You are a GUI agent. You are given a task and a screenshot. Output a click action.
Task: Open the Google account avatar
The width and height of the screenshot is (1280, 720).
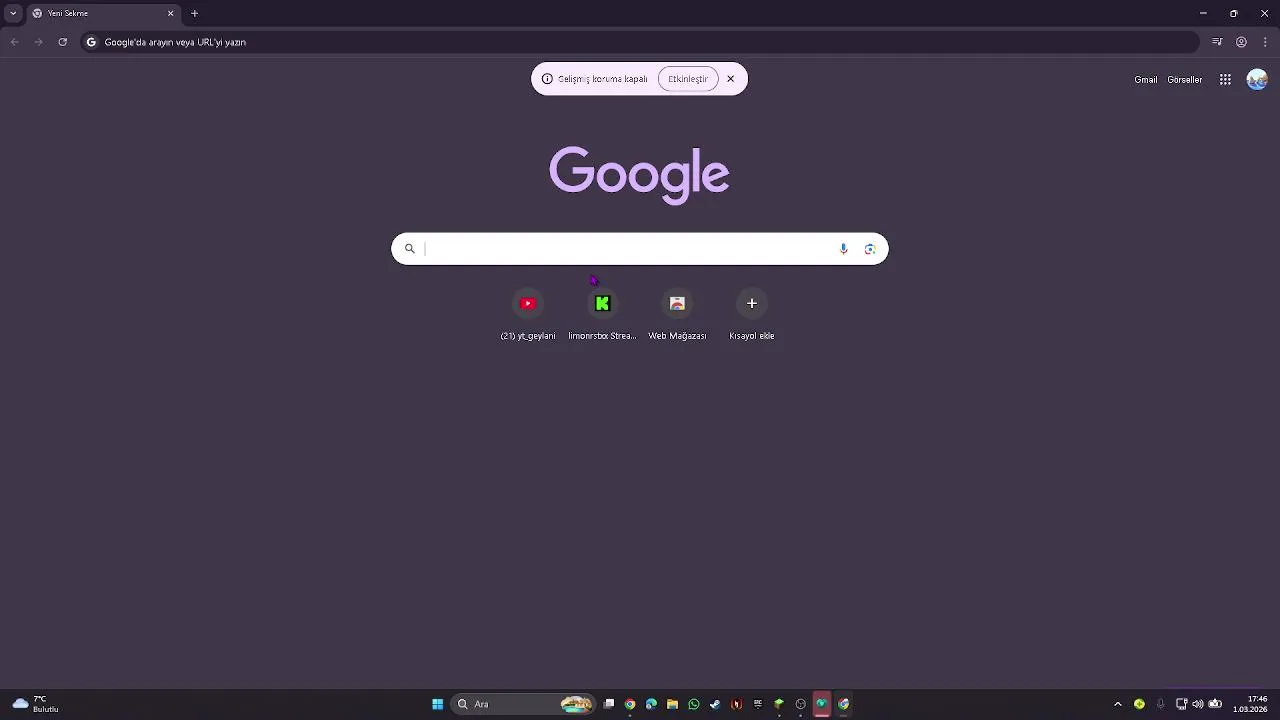coord(1257,80)
